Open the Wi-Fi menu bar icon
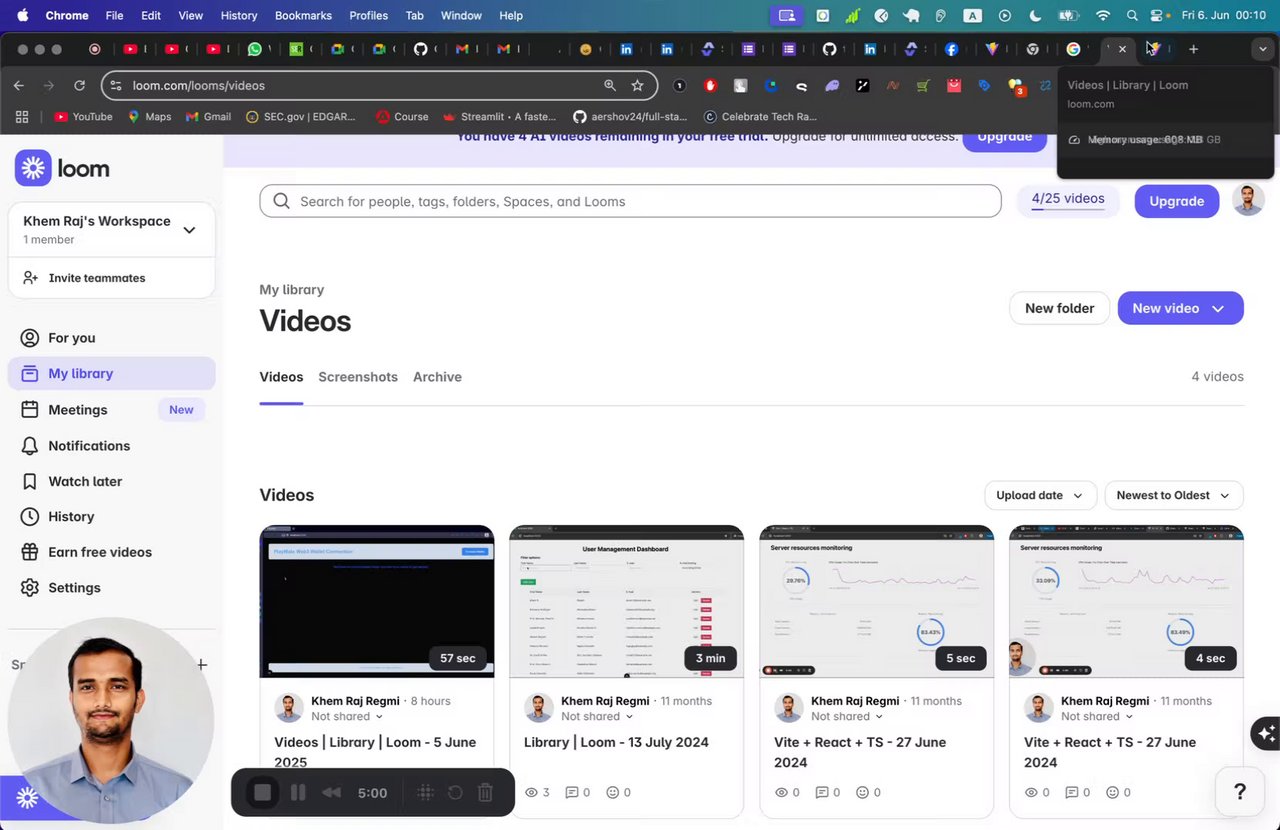 click(x=1103, y=16)
